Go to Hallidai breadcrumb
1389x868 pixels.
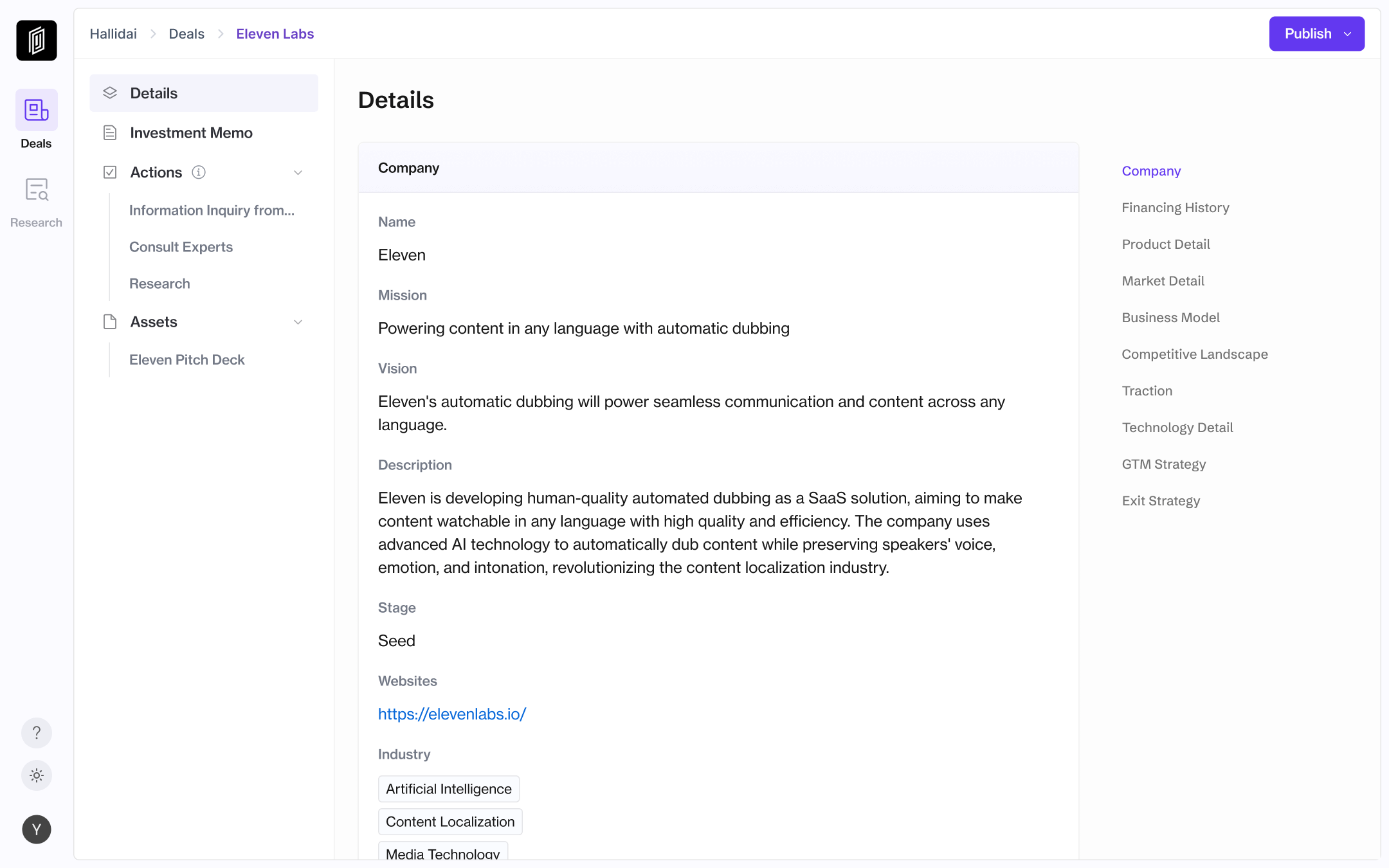(x=113, y=33)
